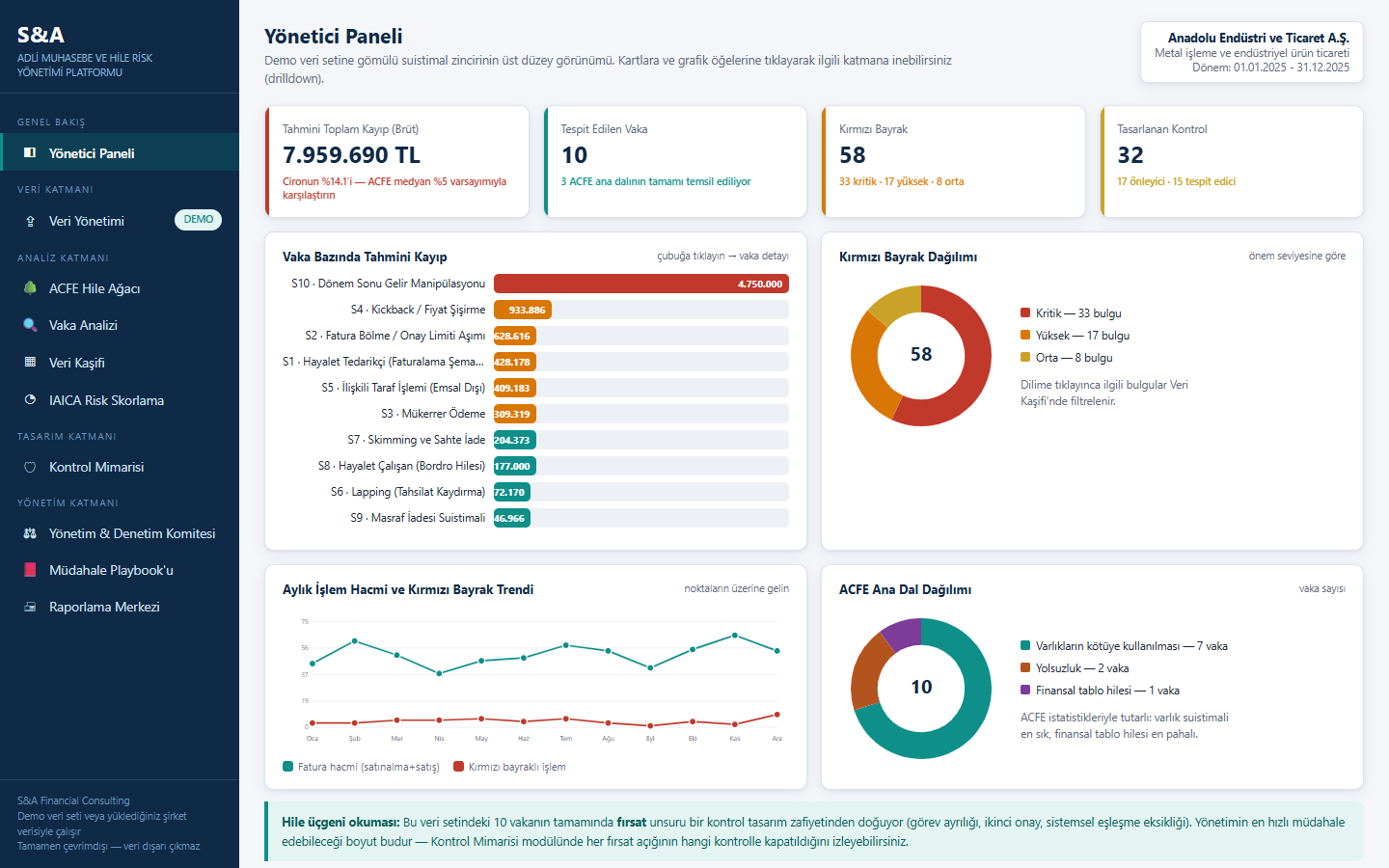Click the Yolsuzluk — 2 vaka legend swatch
Screen dimensions: 1389x868
(x=1025, y=668)
